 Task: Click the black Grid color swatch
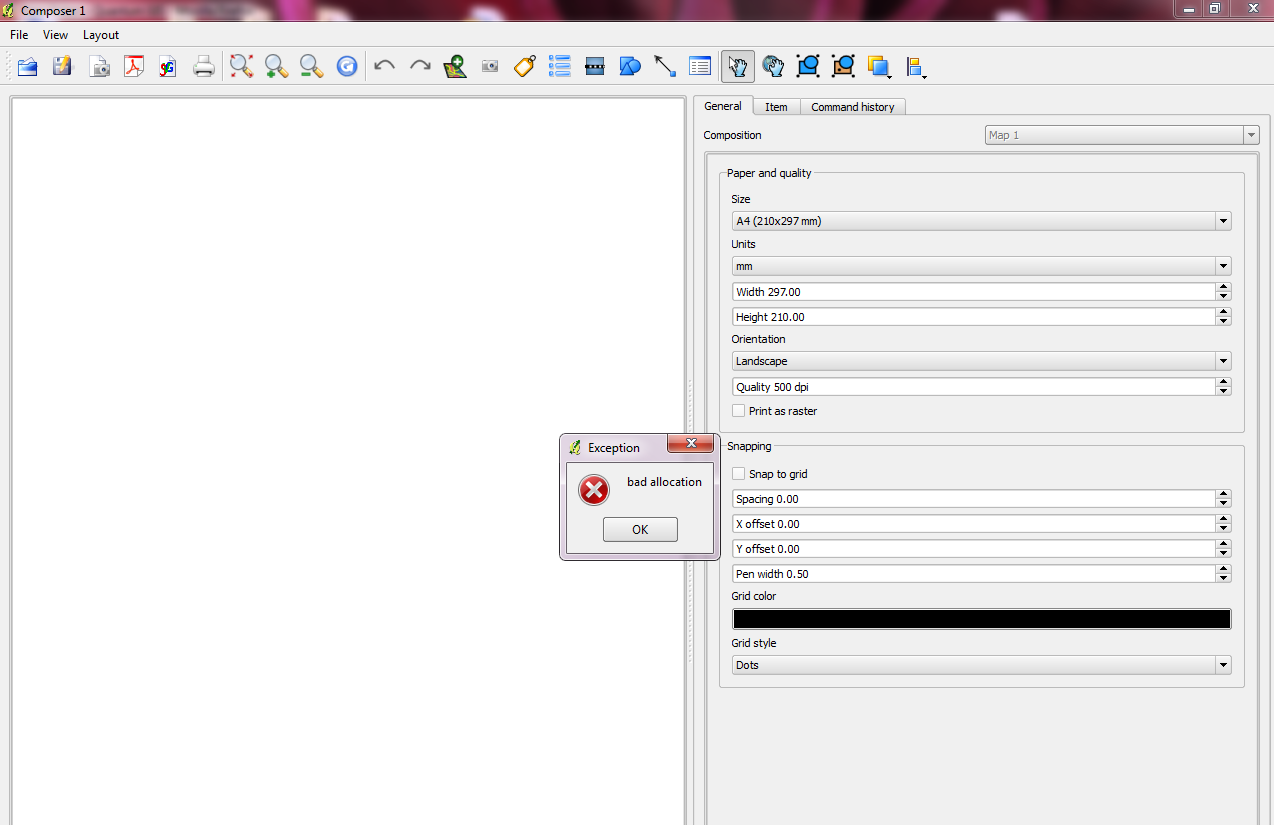(981, 619)
